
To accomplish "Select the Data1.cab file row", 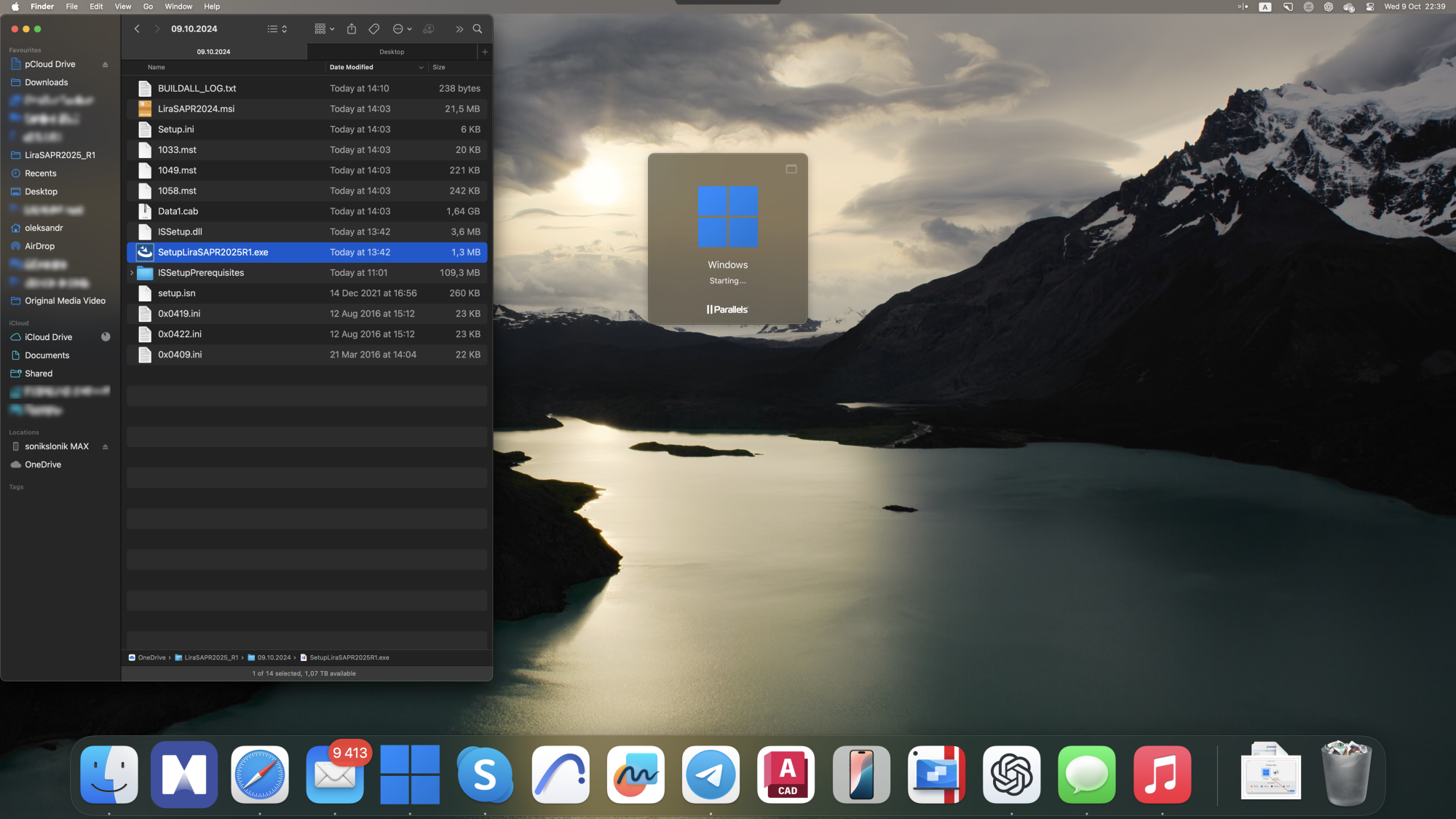I will click(306, 211).
